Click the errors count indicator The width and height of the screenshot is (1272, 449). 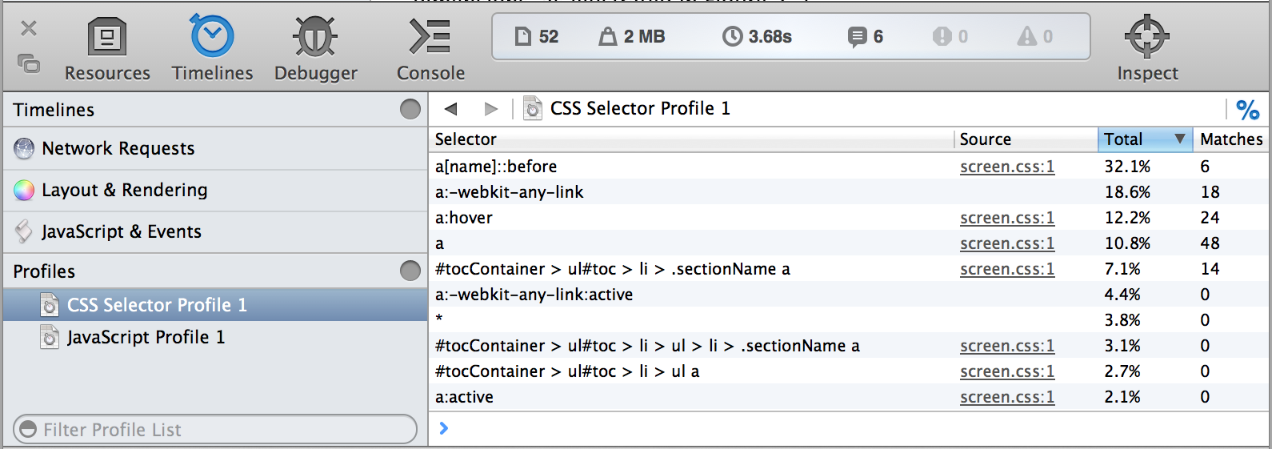click(941, 37)
